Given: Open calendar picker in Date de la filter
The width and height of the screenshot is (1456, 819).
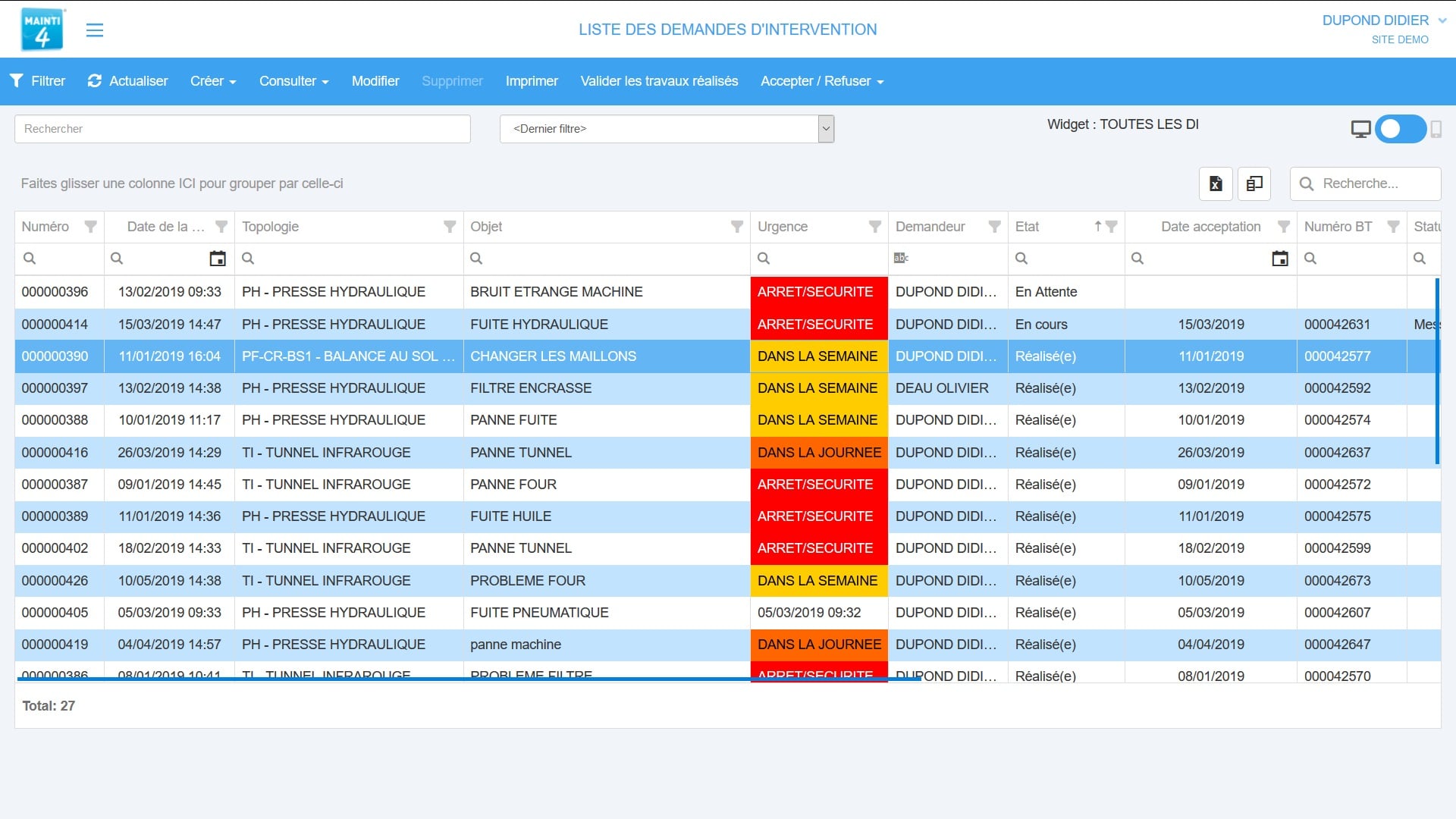Looking at the screenshot, I should [218, 259].
